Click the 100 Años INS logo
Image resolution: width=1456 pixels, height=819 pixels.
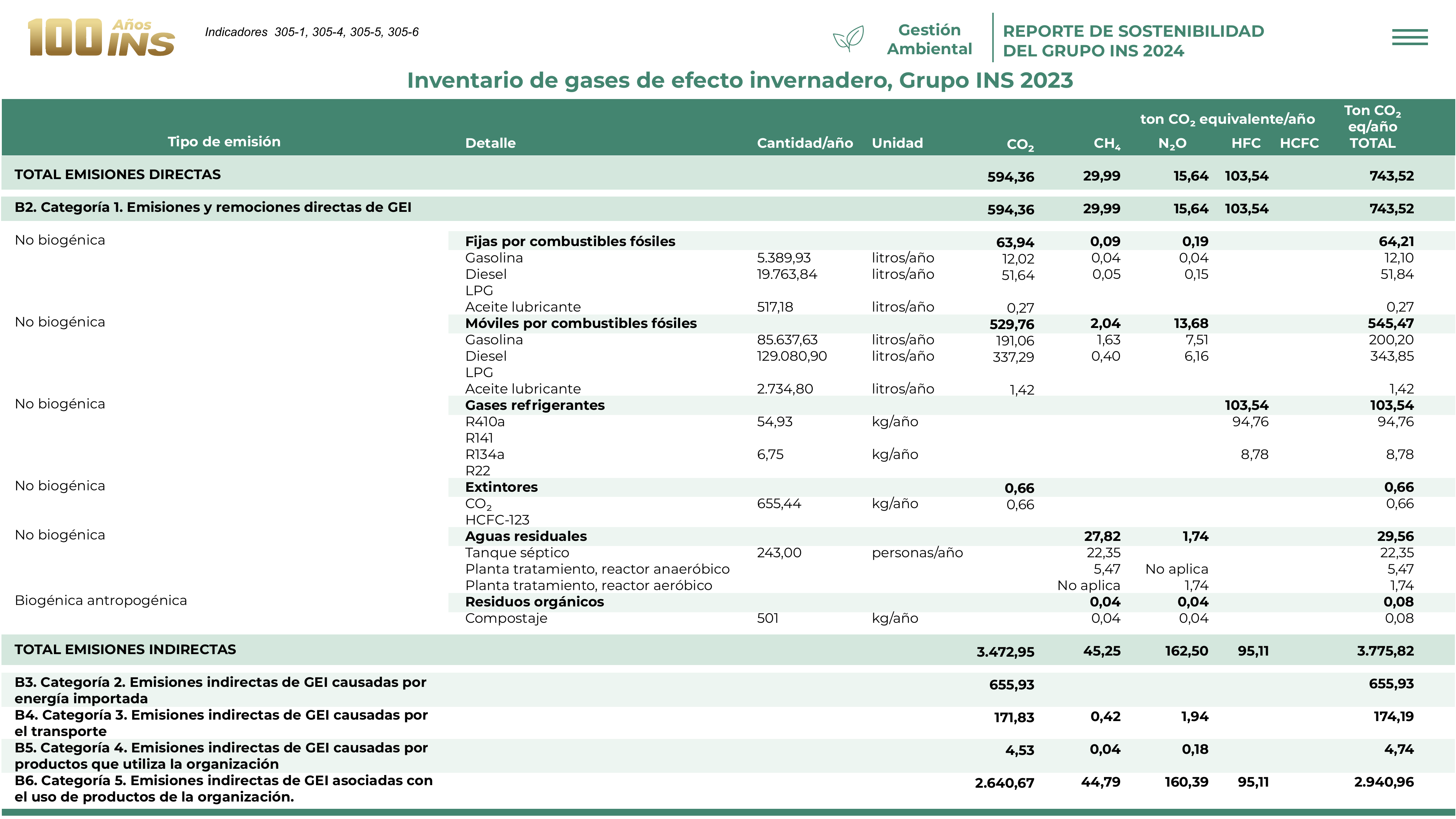tap(101, 37)
